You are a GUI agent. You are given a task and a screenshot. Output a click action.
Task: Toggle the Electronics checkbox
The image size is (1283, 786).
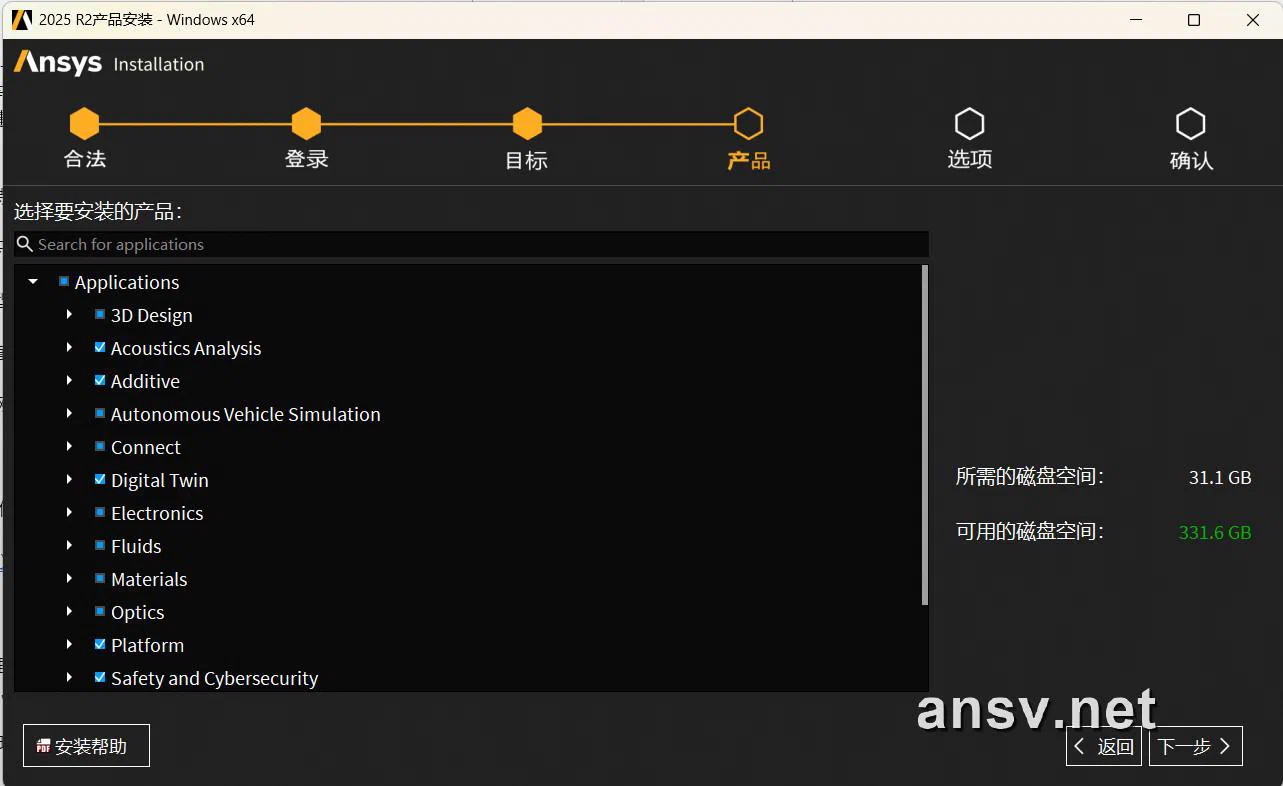click(100, 513)
